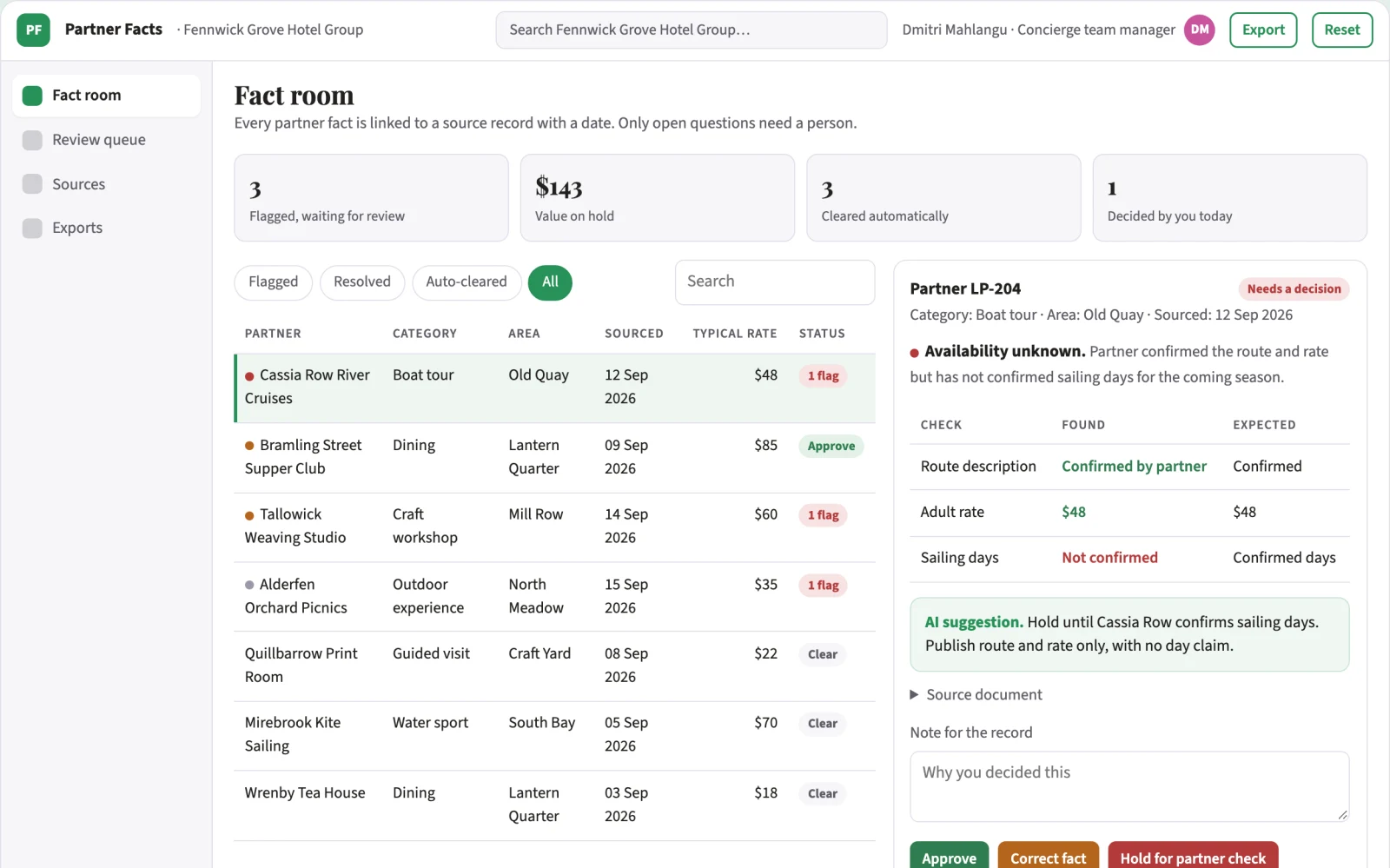This screenshot has height=868, width=1390.
Task: Select the All filter pill
Action: pos(550,282)
